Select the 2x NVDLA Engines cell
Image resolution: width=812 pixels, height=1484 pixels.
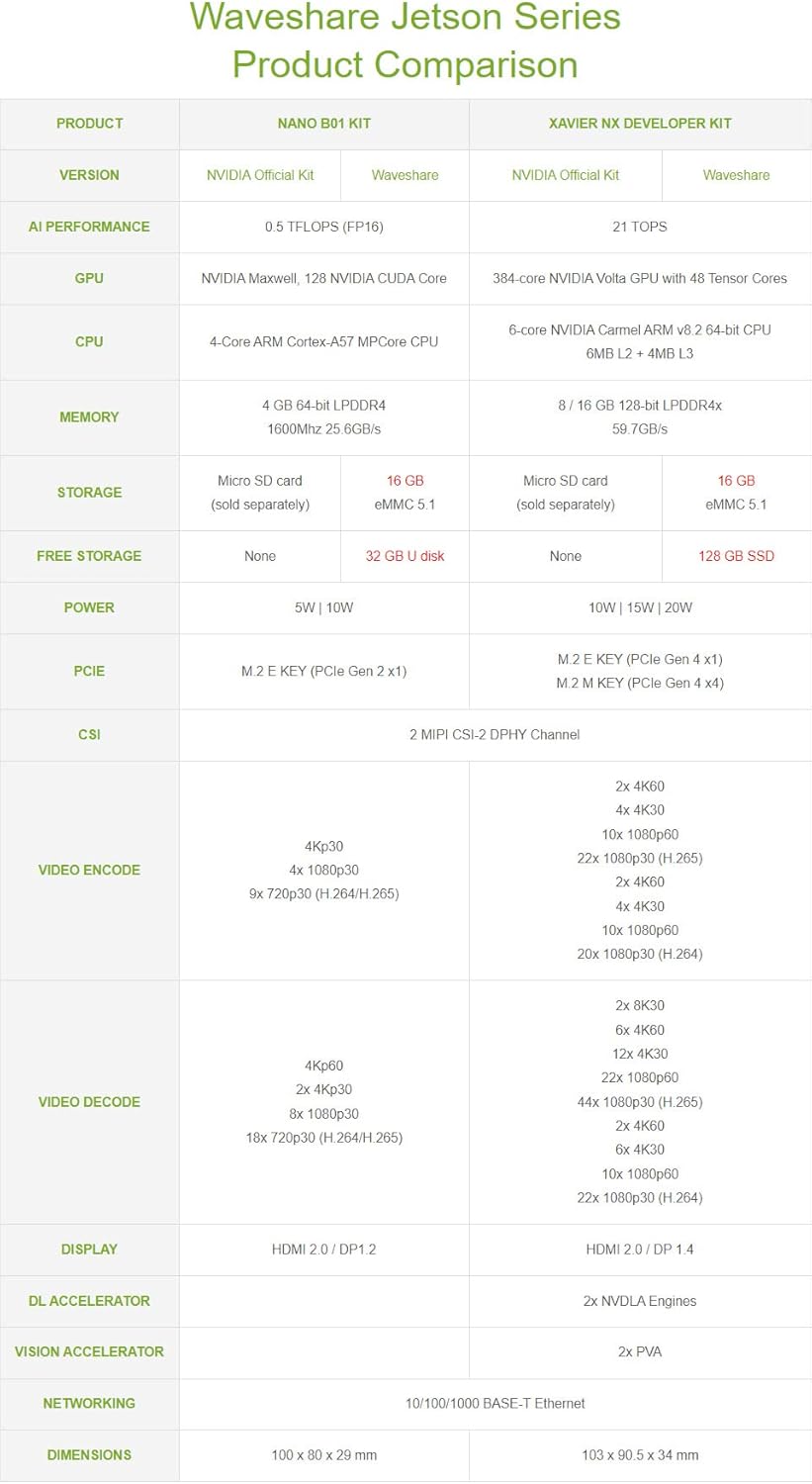[640, 1301]
